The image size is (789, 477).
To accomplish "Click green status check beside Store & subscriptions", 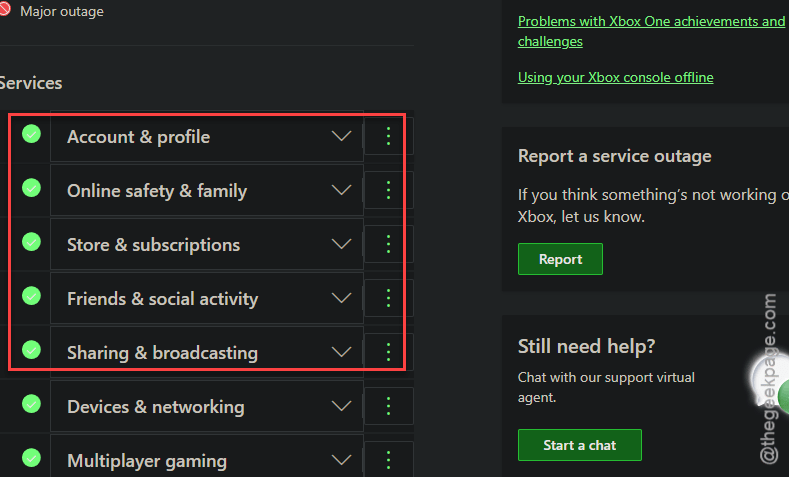I will 31,242.
